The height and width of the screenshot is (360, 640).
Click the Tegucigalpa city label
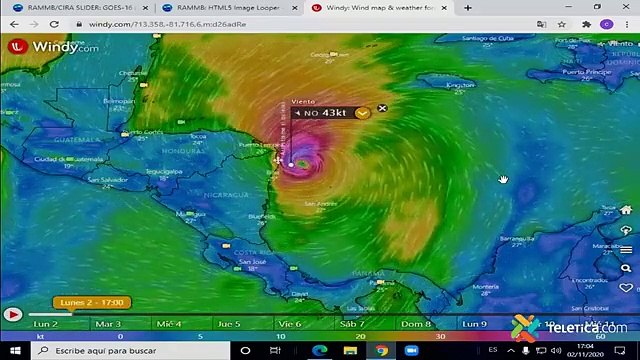click(x=164, y=171)
